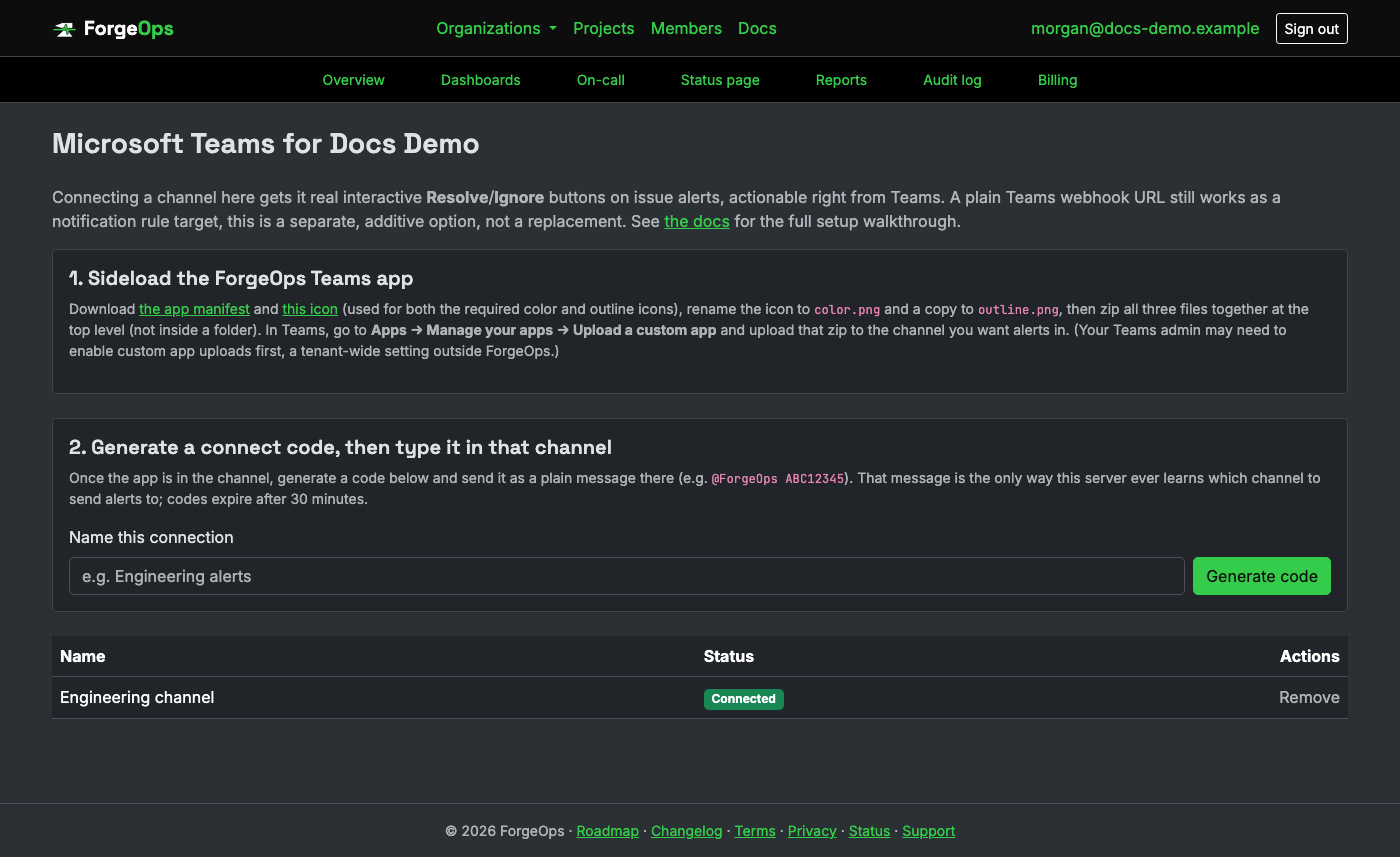Click the 'color.png' filename text

847,310
